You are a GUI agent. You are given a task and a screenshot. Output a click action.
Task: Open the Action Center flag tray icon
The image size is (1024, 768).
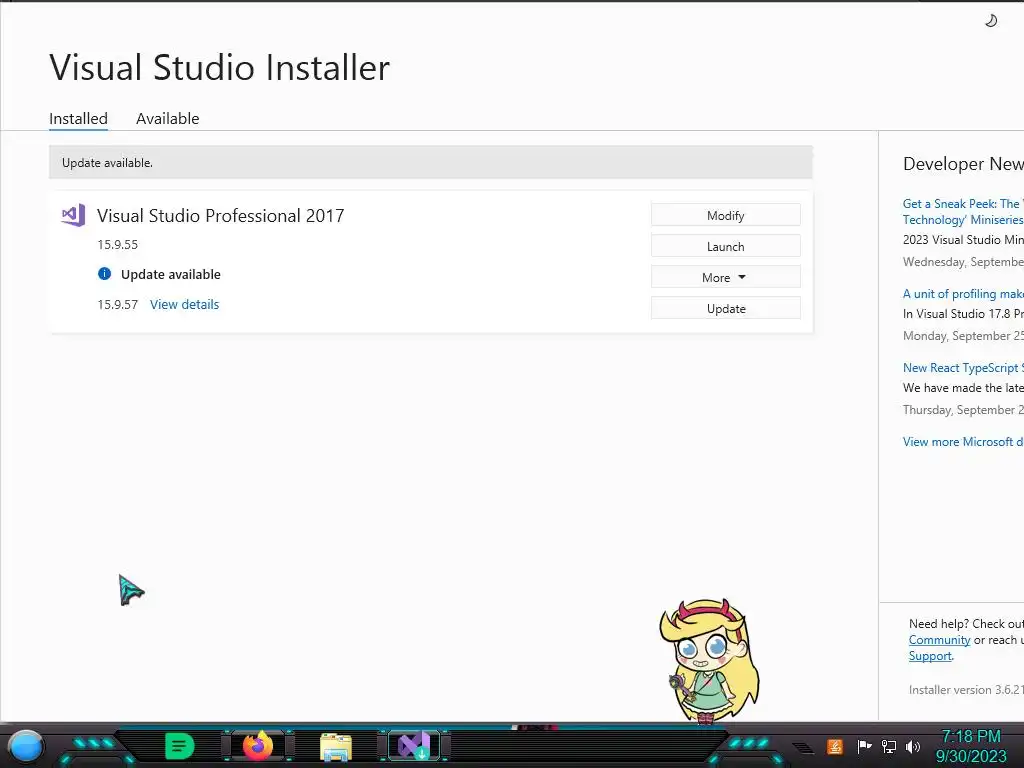[x=864, y=746]
